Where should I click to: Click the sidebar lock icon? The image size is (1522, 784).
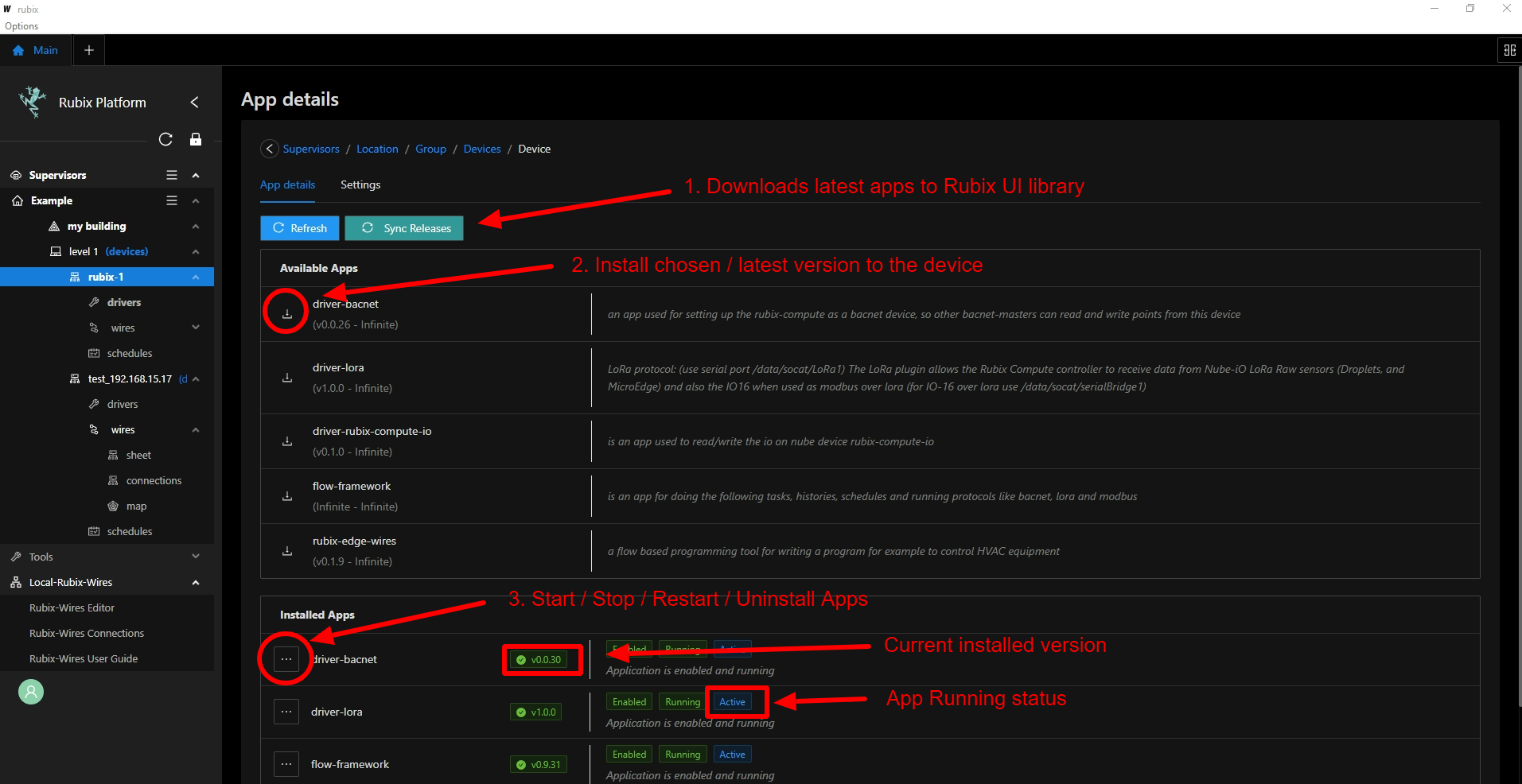point(195,139)
